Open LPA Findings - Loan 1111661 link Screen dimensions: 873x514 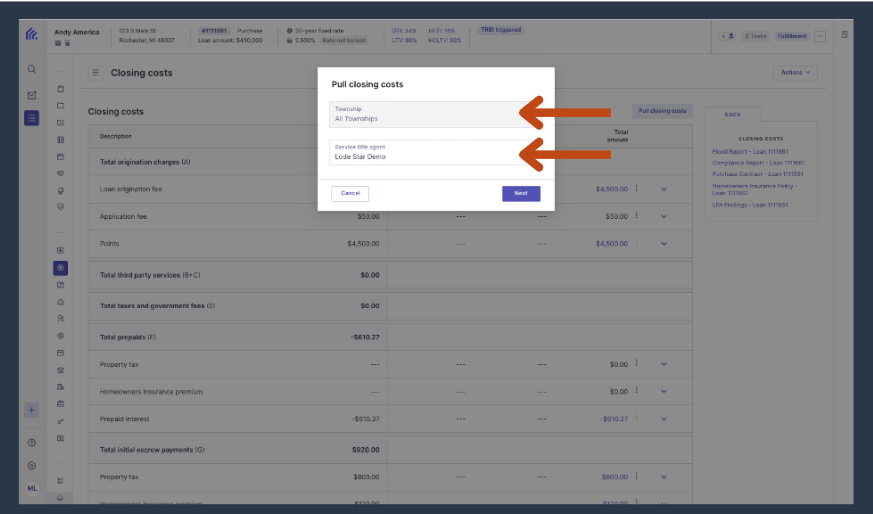coord(750,205)
